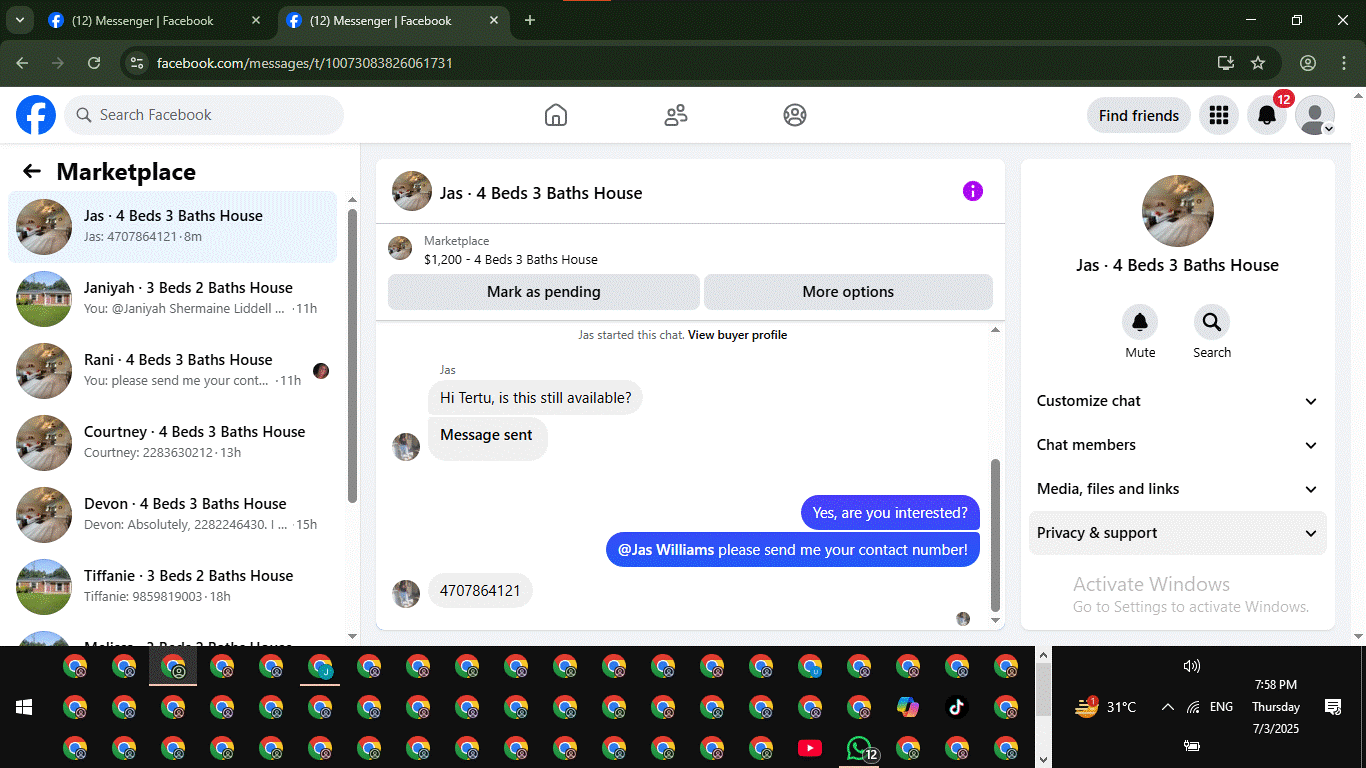
Task: Open the Groups icon in top navigation
Action: coord(795,115)
